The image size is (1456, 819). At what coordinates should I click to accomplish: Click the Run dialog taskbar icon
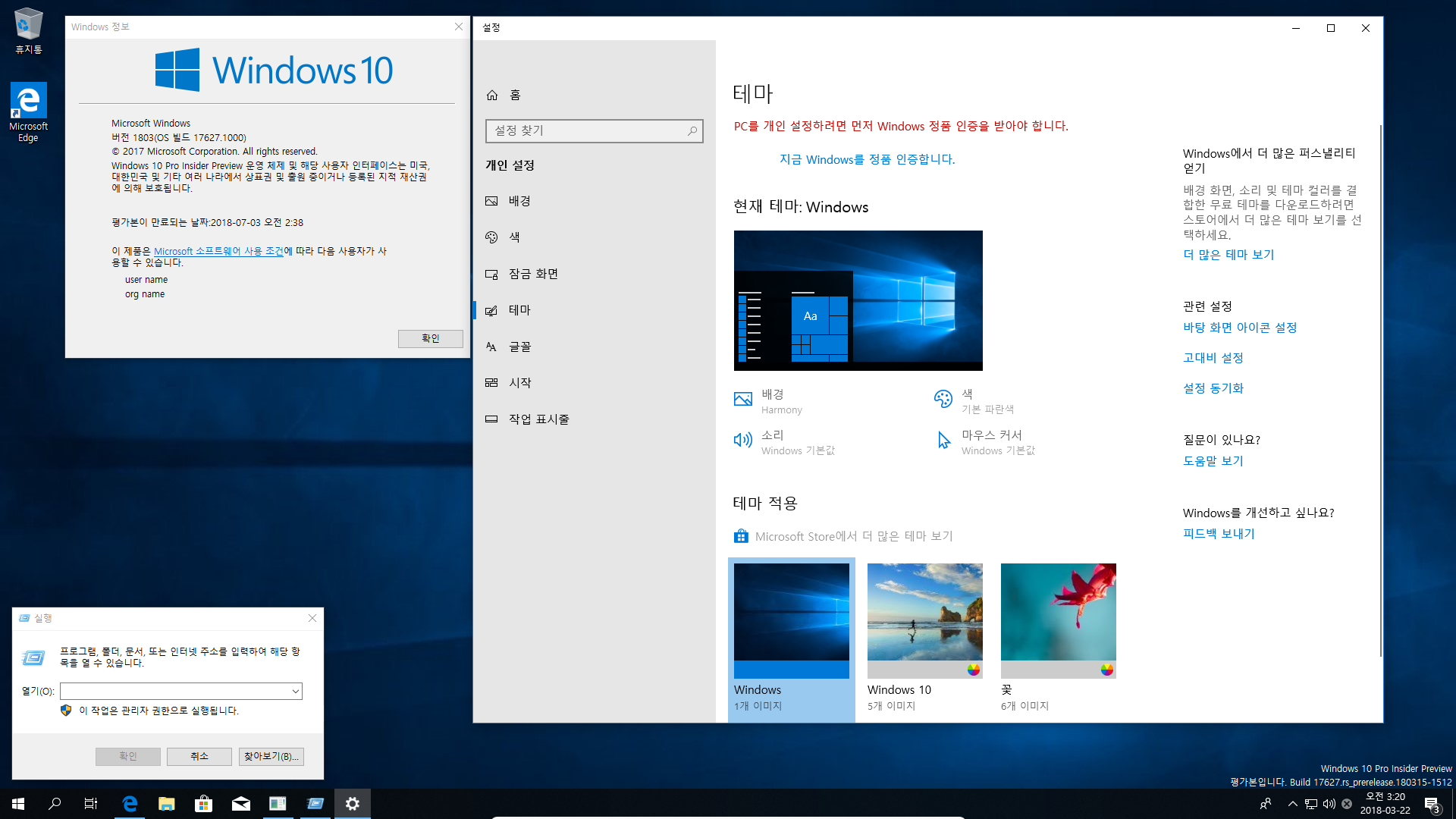pyautogui.click(x=315, y=804)
